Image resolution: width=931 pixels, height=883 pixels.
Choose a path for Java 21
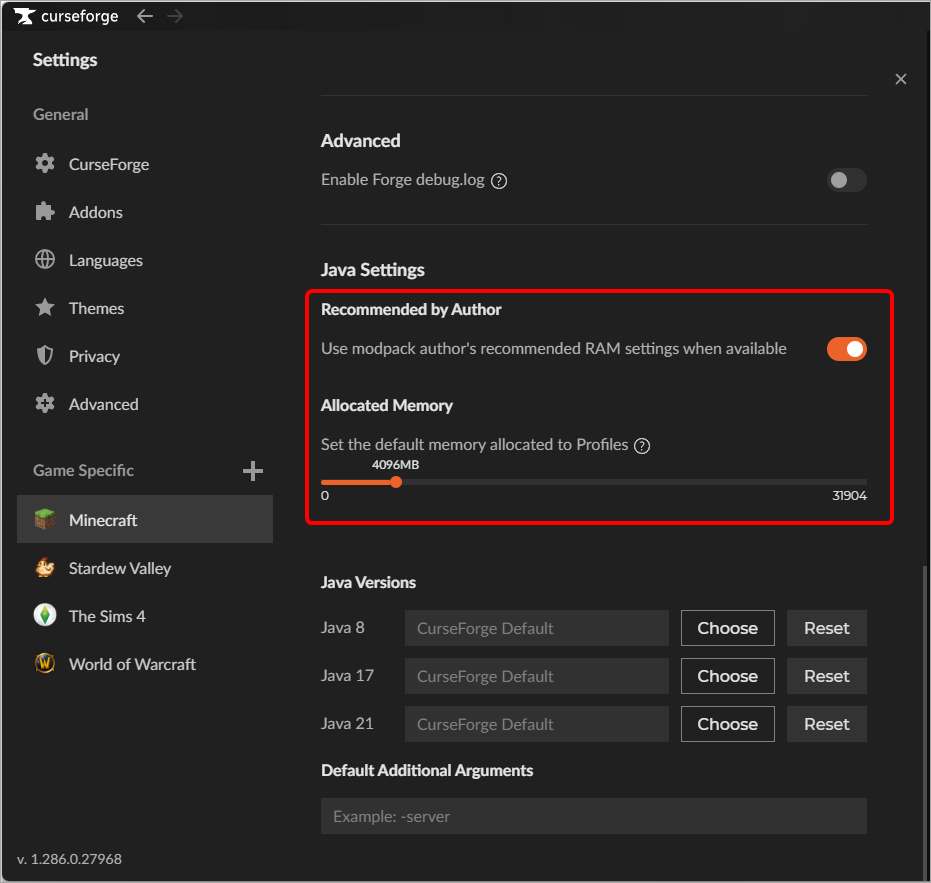(727, 724)
